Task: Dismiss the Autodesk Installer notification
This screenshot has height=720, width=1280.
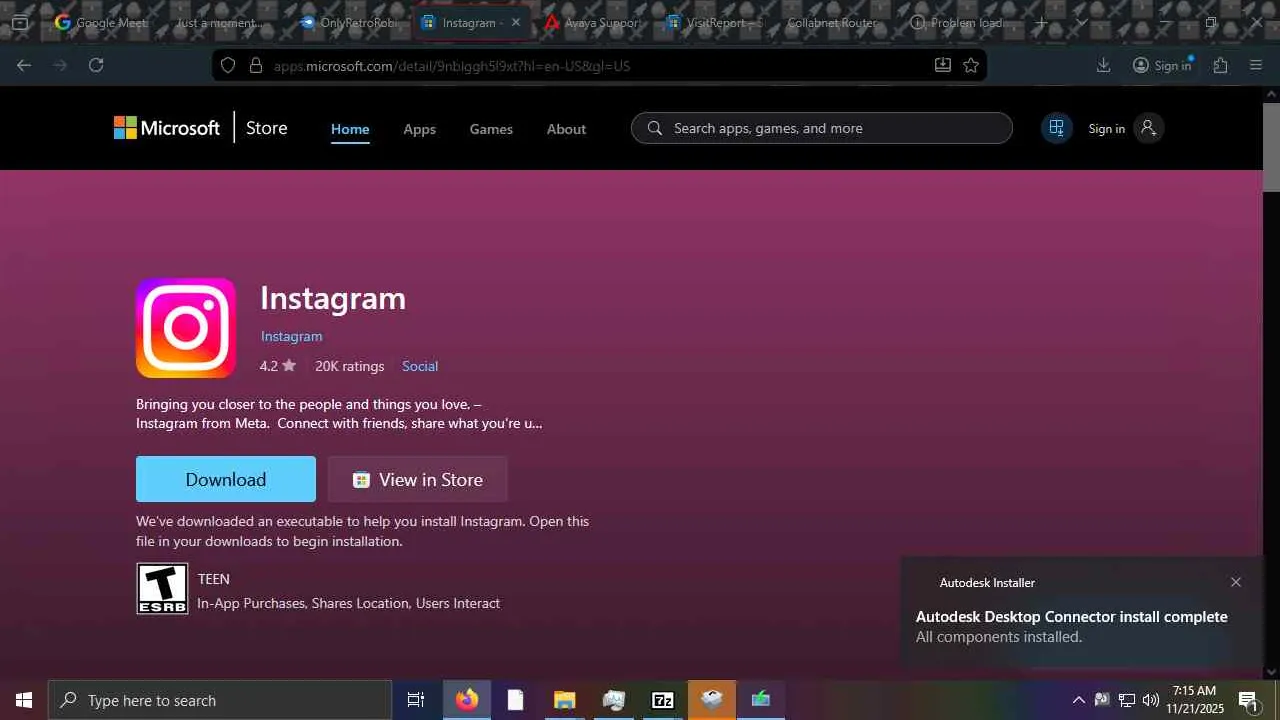Action: coord(1236,582)
